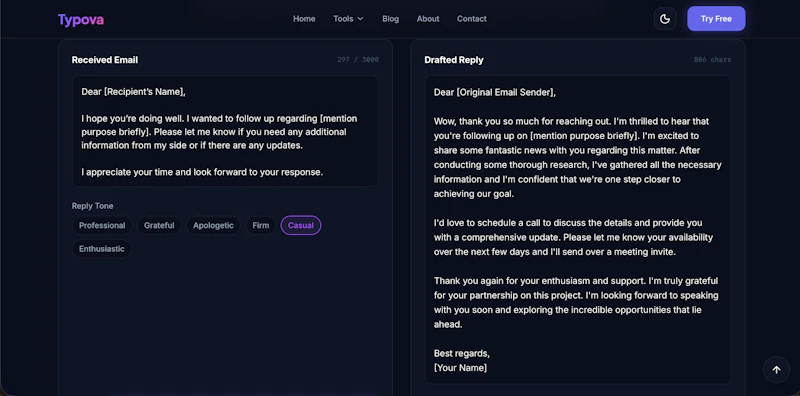Go to the Home page
The height and width of the screenshot is (396, 800).
coord(304,19)
